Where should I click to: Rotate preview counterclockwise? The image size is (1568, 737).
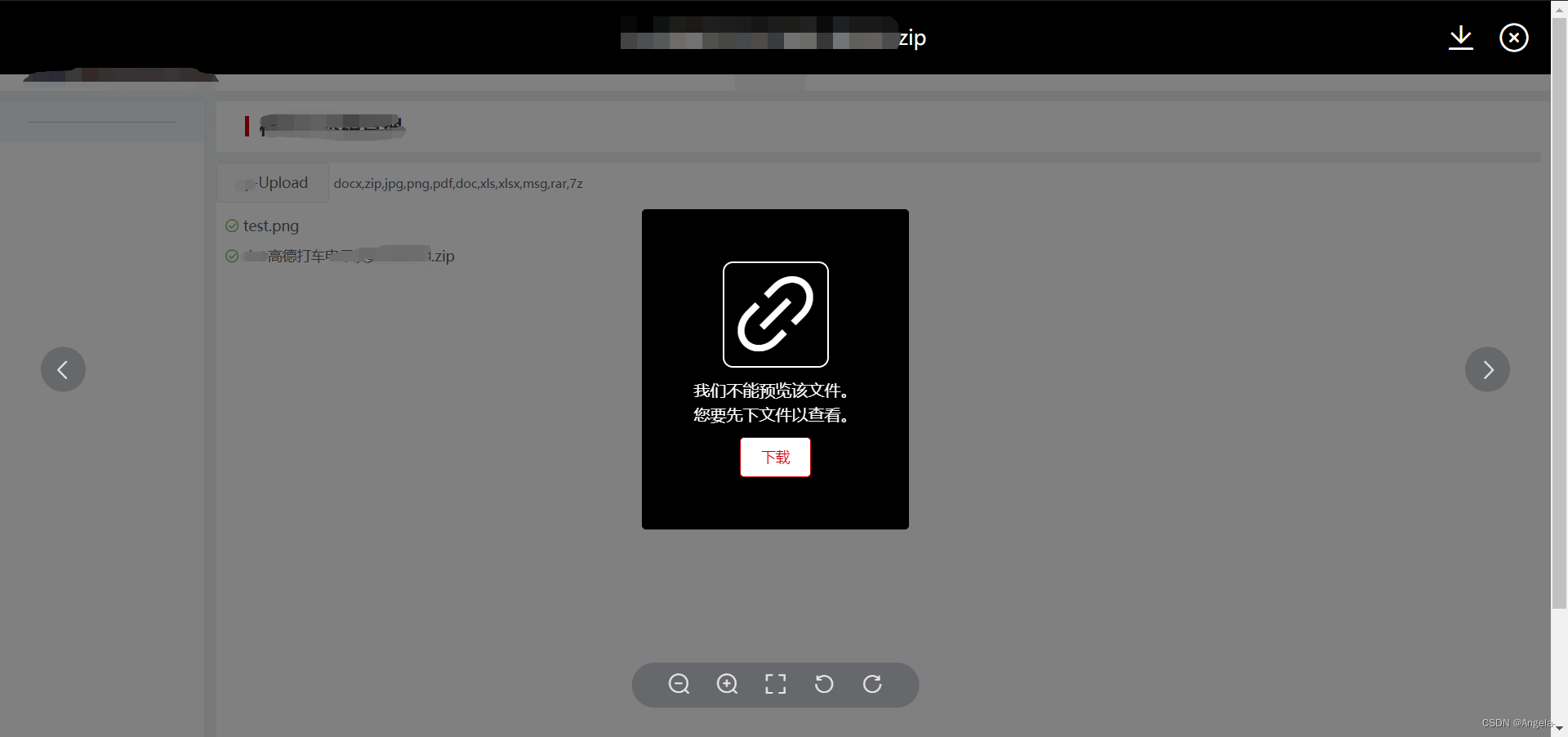[824, 684]
